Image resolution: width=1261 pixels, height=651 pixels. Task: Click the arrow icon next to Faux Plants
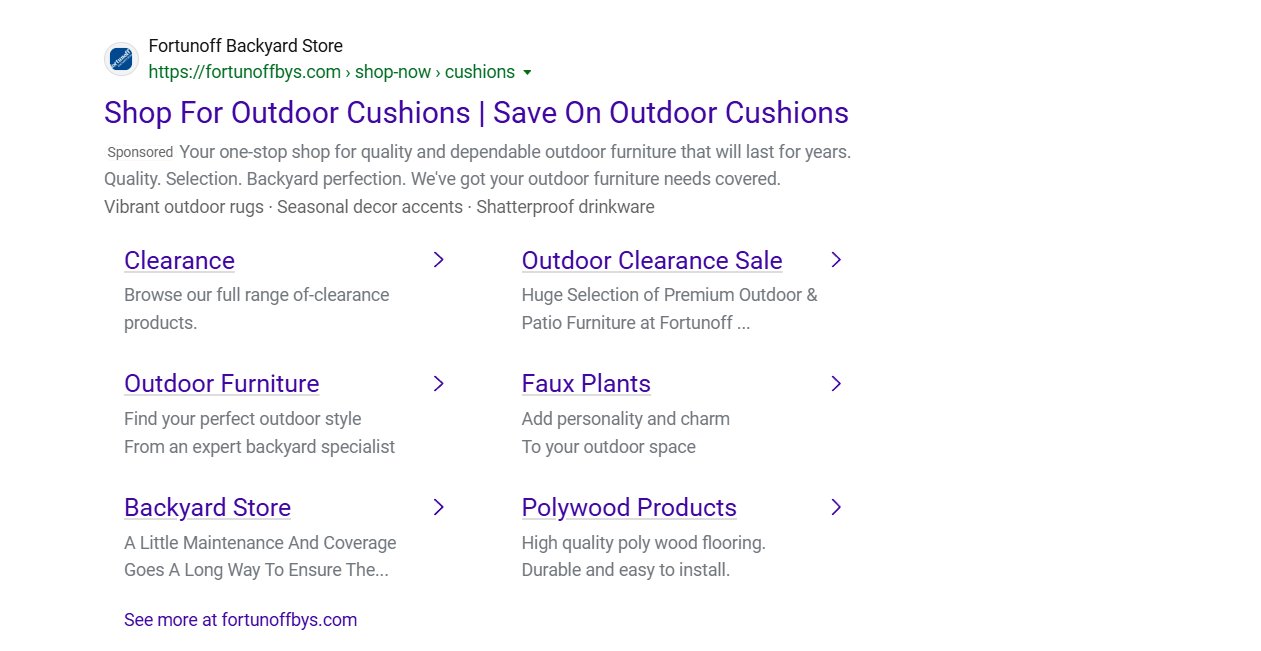836,384
